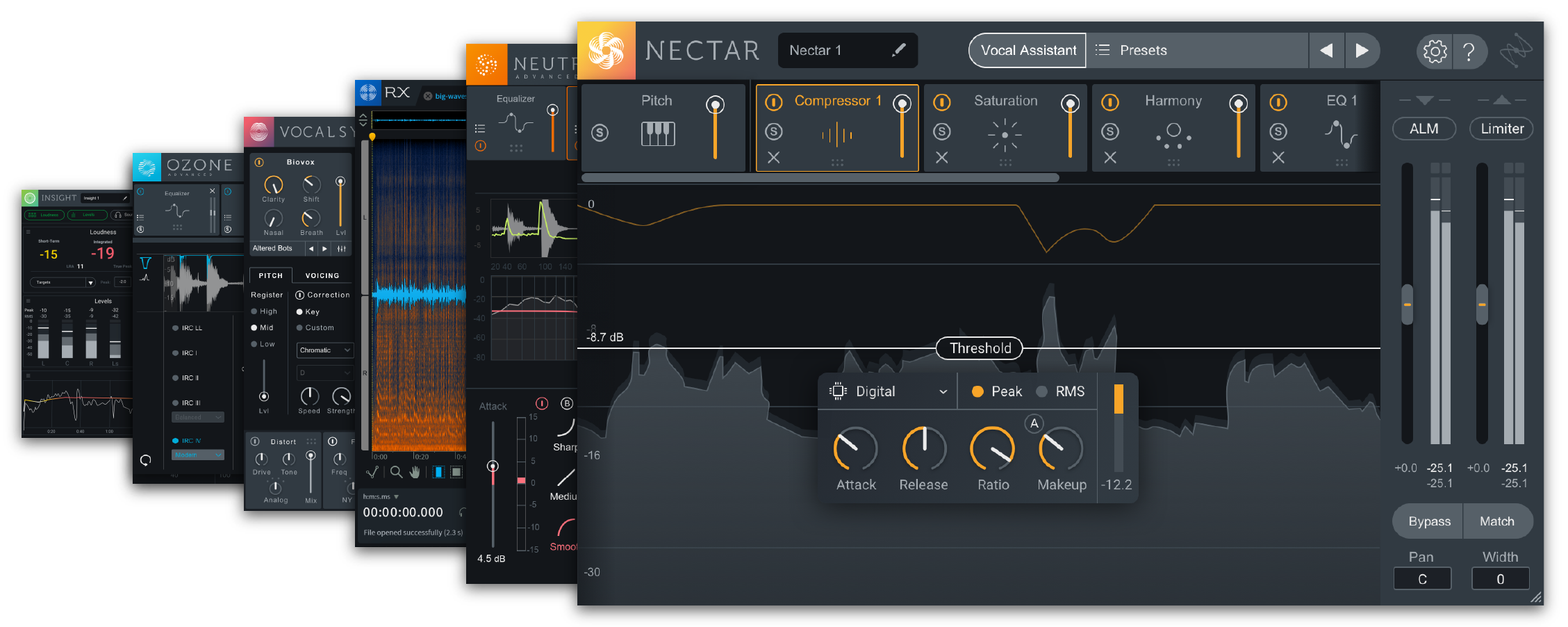Select Custom correction in VocalSynth
1568x627 pixels.
315,327
